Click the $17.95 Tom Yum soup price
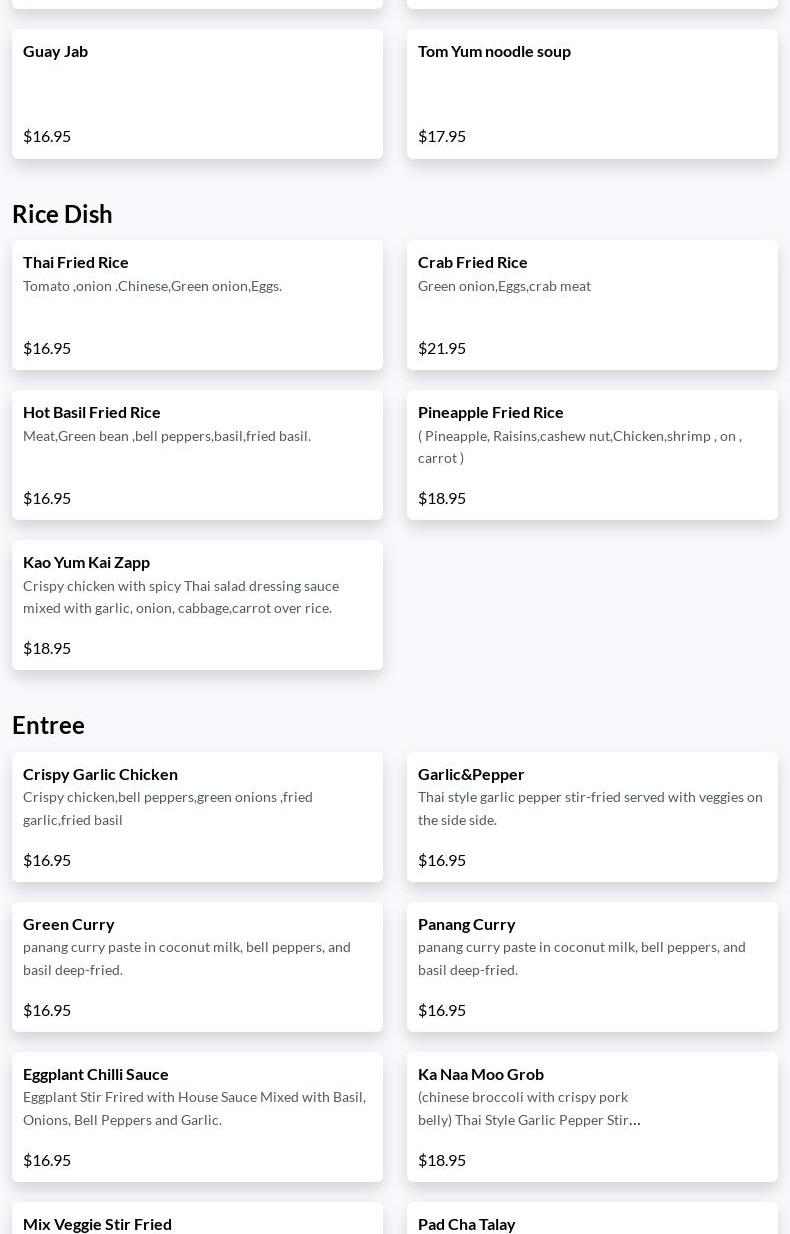 [x=442, y=136]
